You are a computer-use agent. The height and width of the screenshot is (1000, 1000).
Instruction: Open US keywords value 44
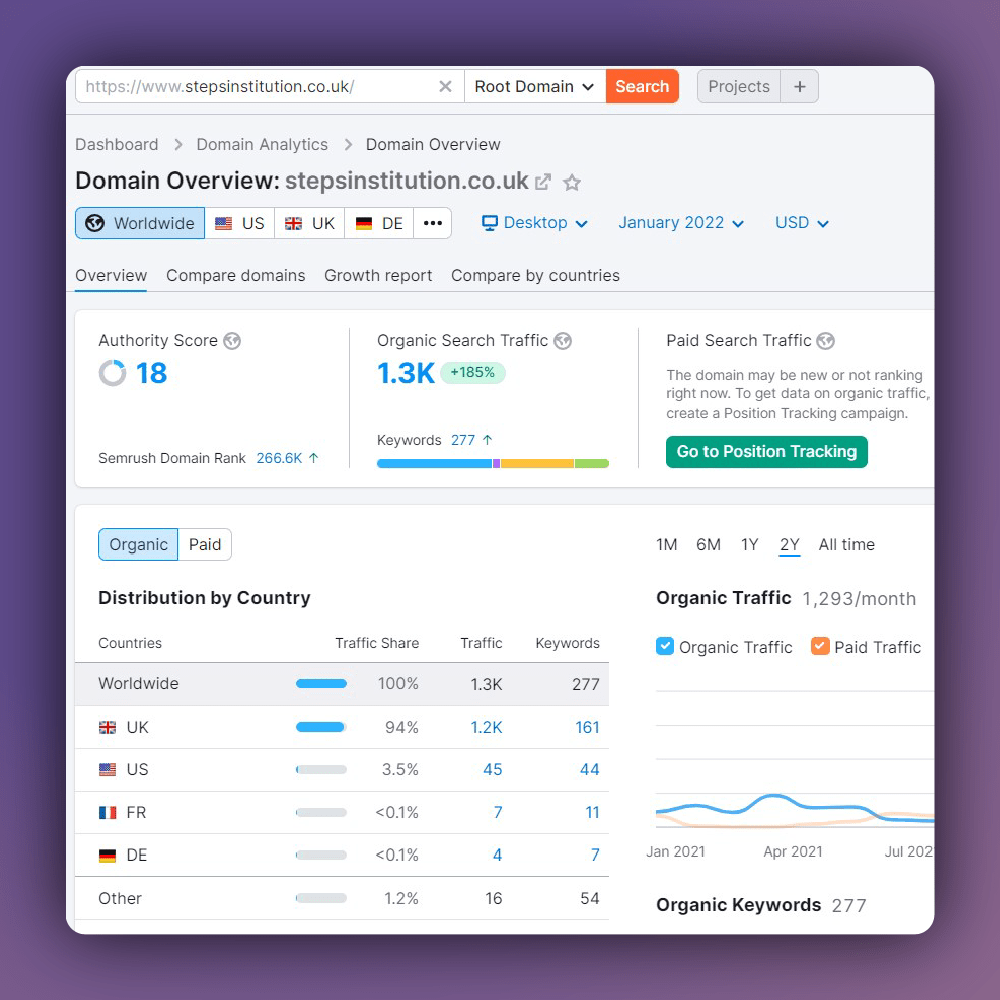click(x=590, y=769)
